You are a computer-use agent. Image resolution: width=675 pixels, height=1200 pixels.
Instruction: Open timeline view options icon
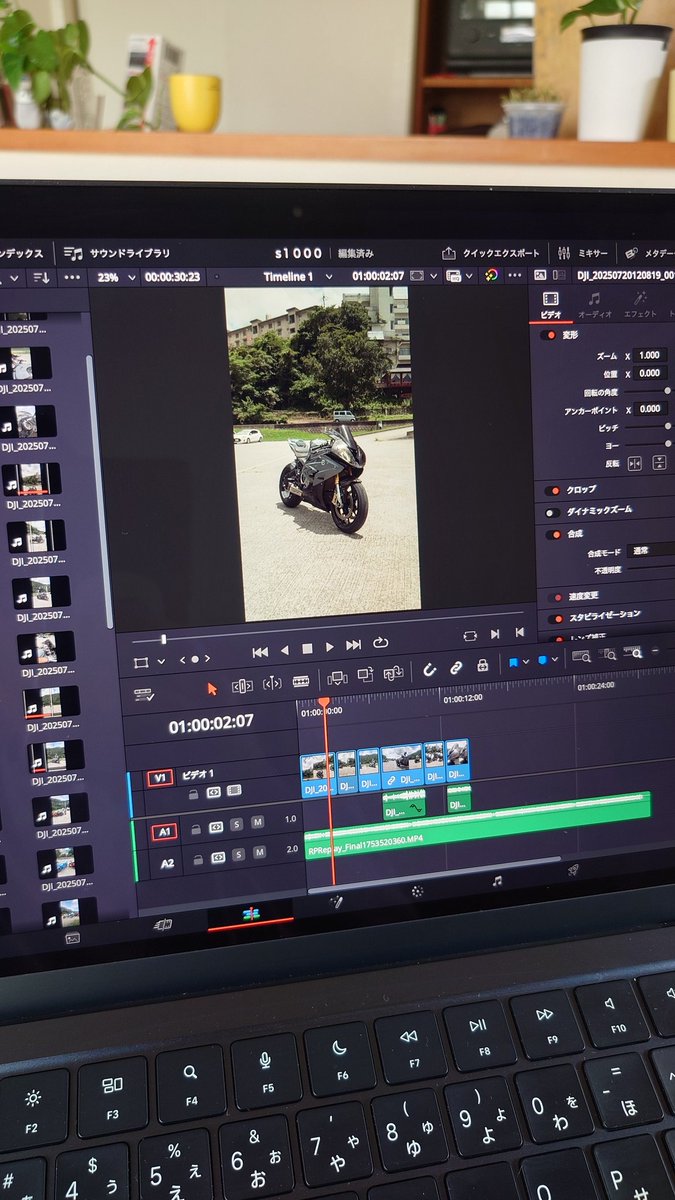pyautogui.click(x=145, y=694)
